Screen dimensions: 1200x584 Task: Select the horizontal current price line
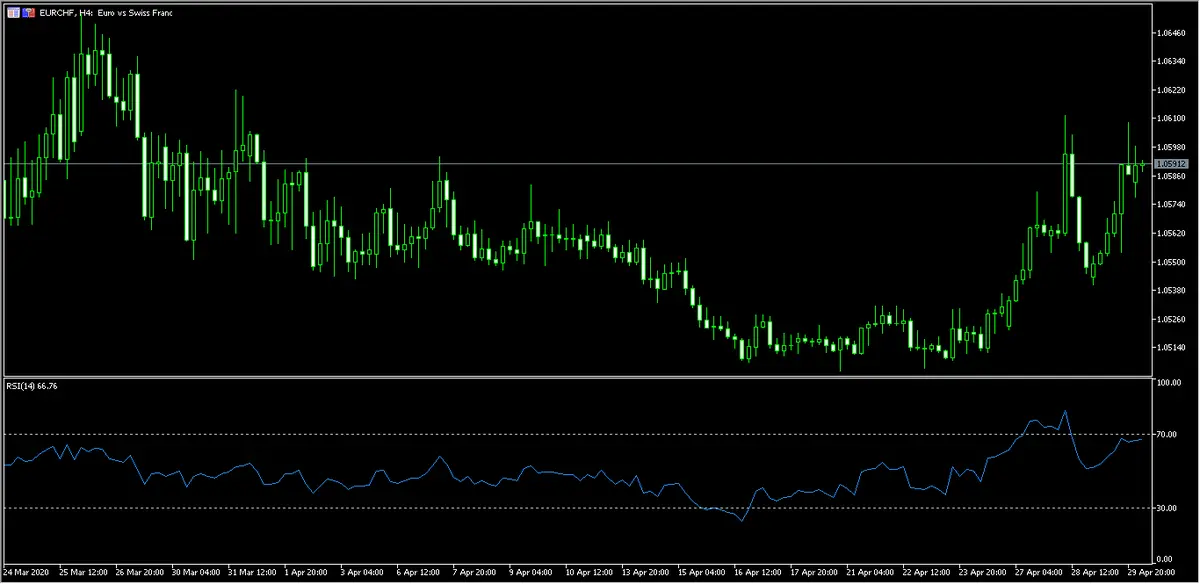600,163
